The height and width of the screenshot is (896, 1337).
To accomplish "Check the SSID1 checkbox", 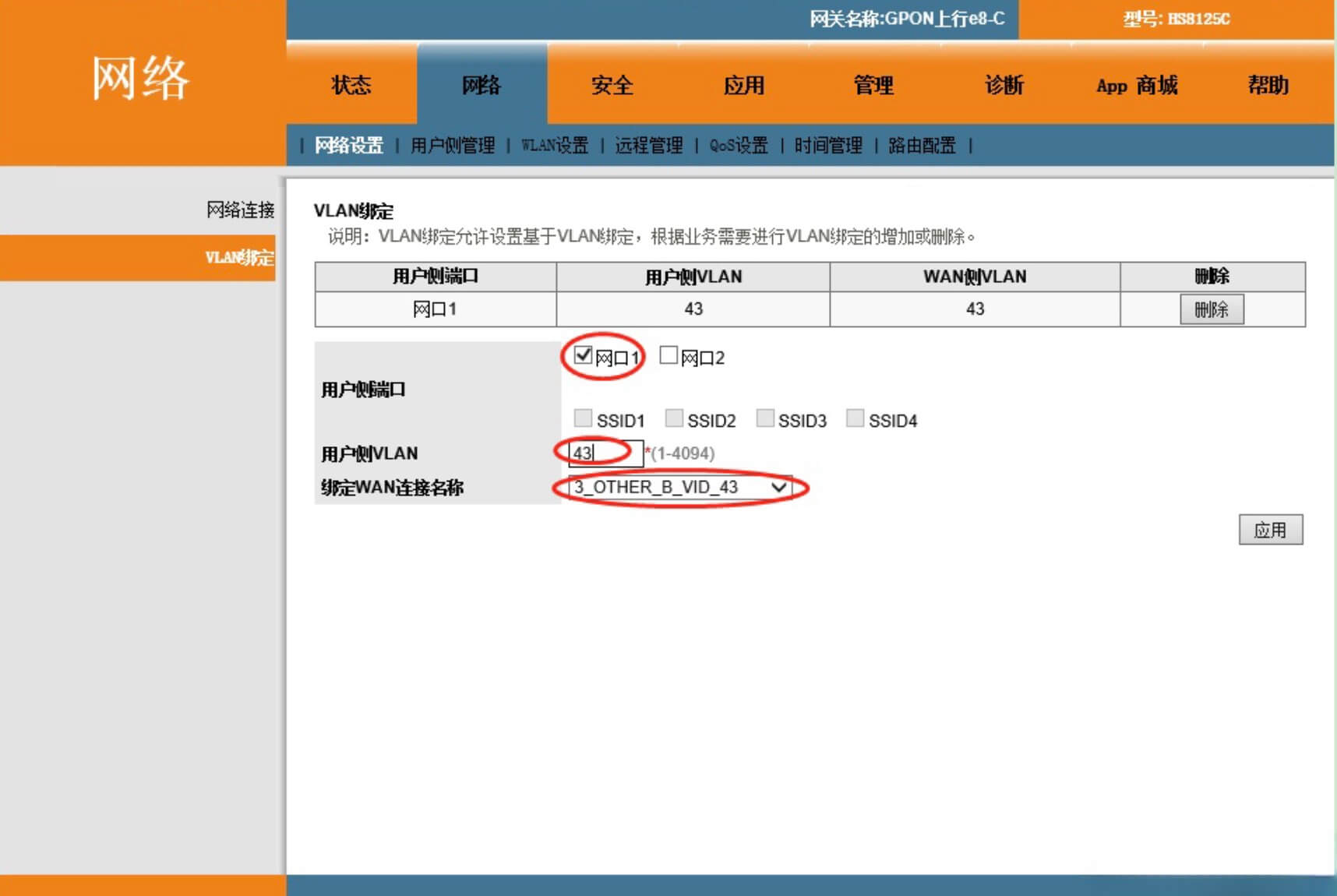I will [583, 418].
